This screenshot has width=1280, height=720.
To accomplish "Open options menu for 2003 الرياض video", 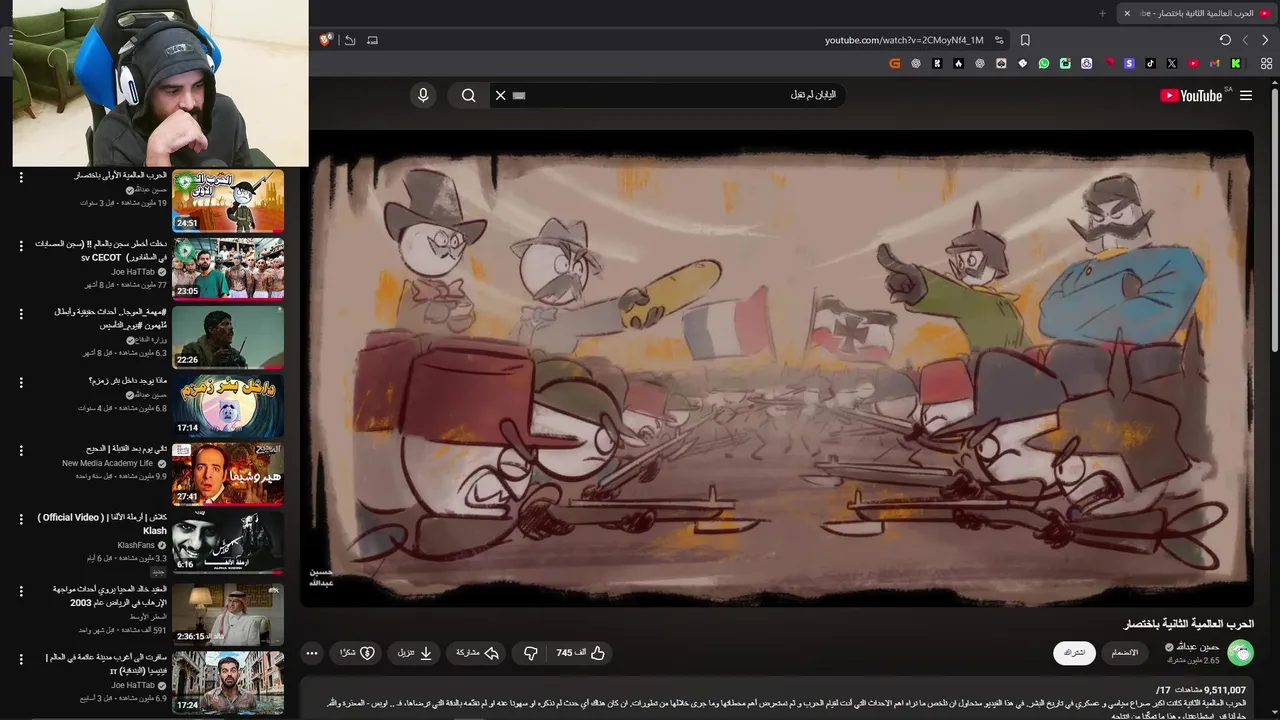I will coord(21,591).
